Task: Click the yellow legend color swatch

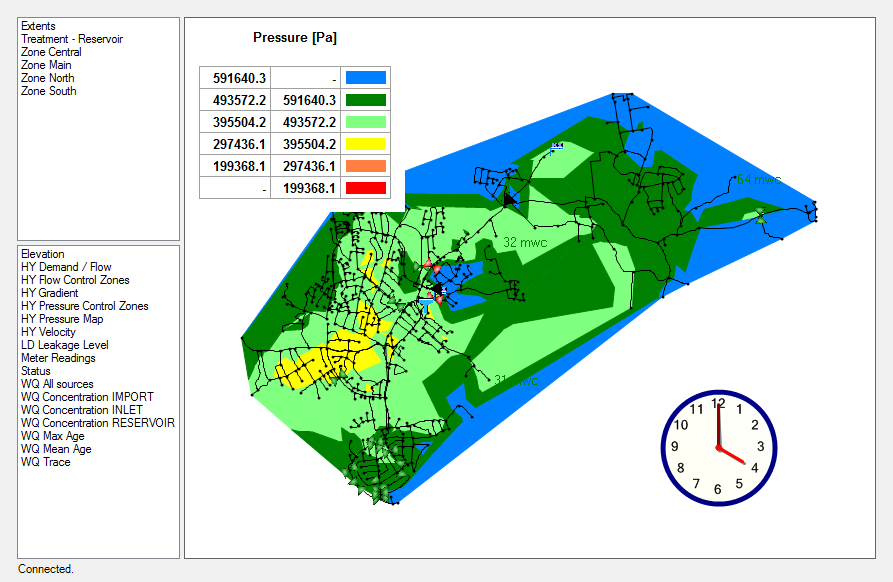Action: point(365,143)
